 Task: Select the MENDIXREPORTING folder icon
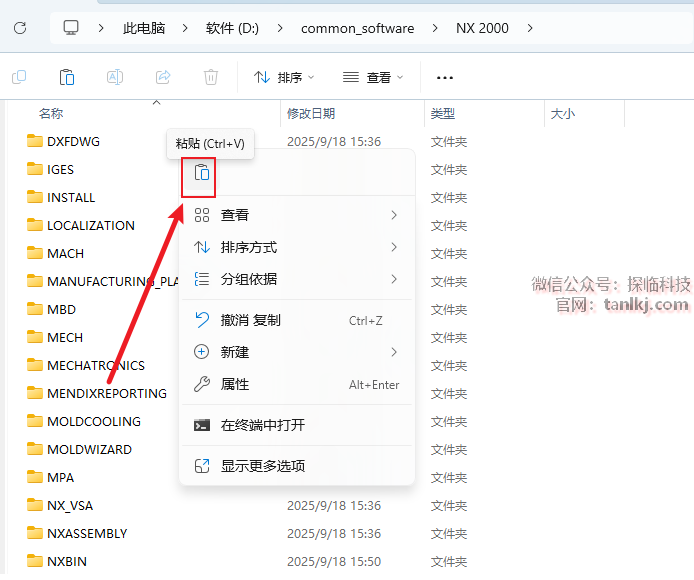coord(35,393)
